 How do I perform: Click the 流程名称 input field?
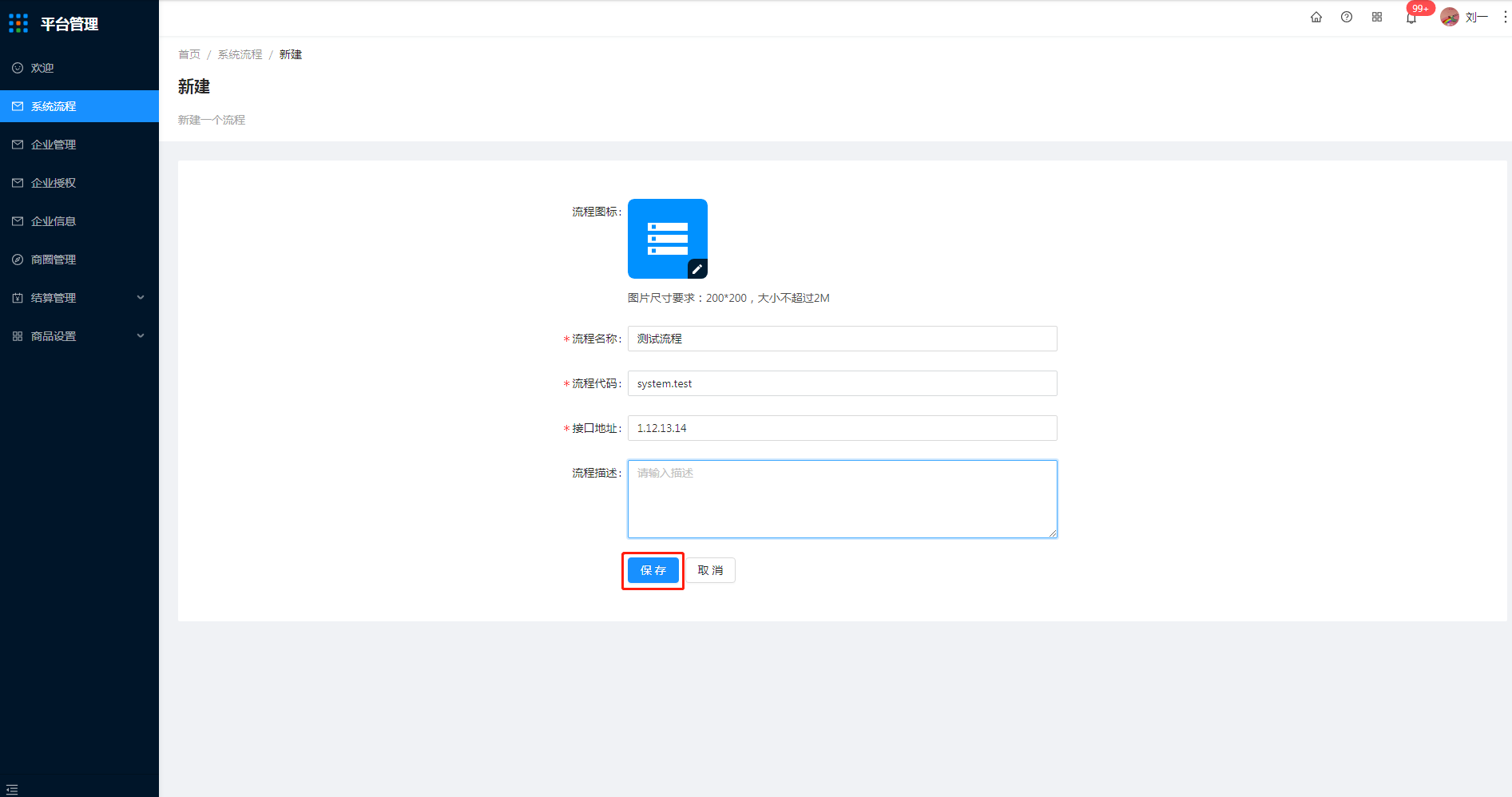(842, 339)
